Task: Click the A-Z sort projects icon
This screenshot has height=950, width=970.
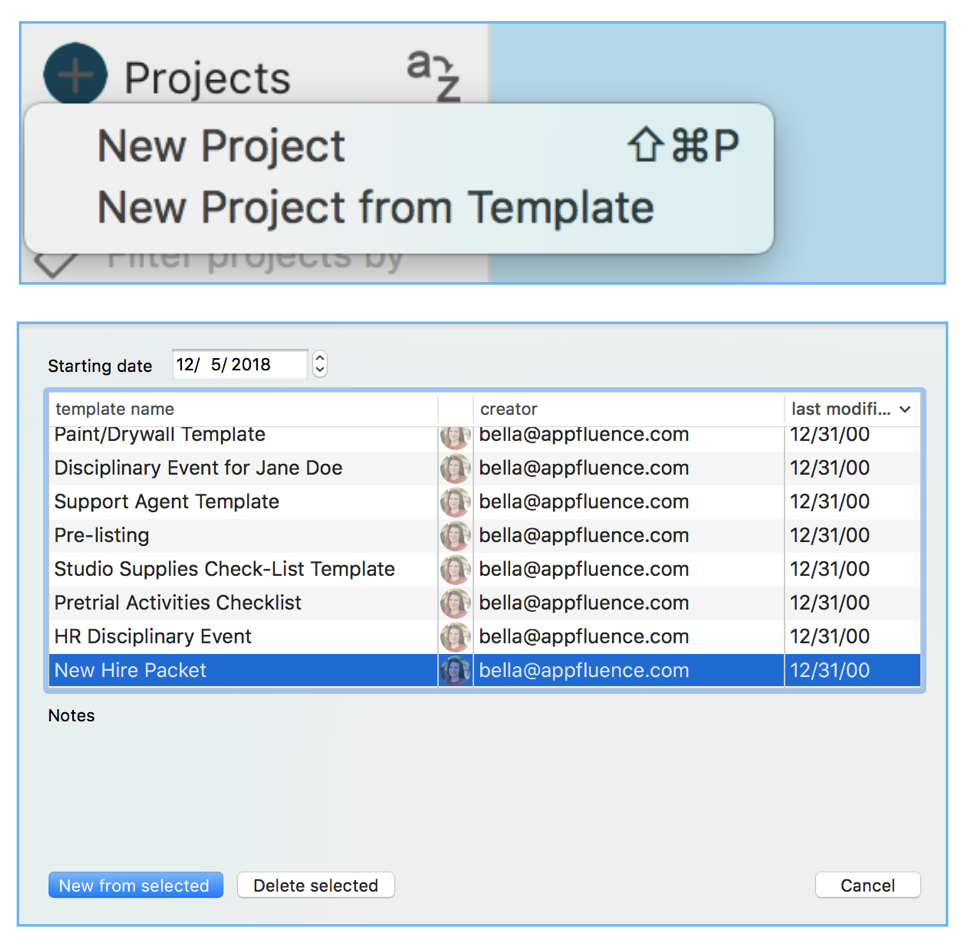Action: tap(433, 76)
